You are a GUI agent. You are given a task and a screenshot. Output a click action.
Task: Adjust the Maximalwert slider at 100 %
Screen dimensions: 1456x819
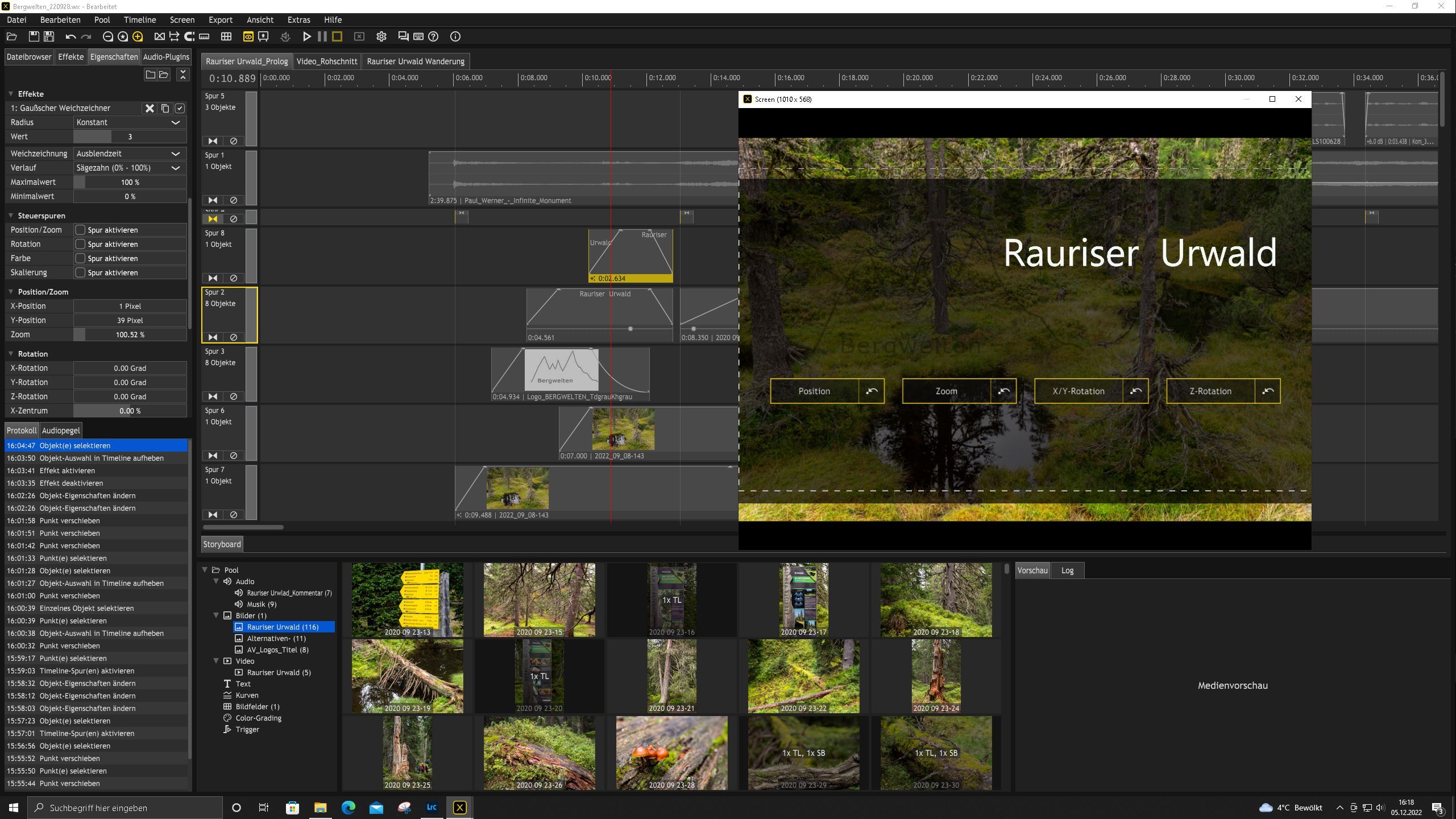[130, 182]
